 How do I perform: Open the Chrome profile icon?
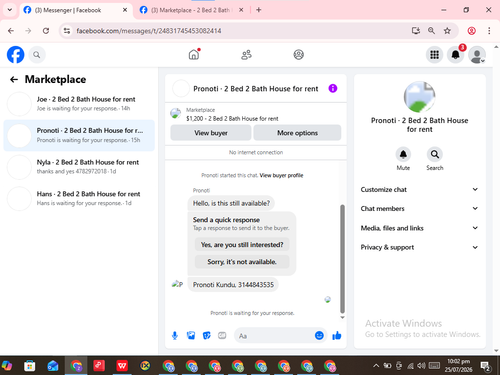coord(471,31)
